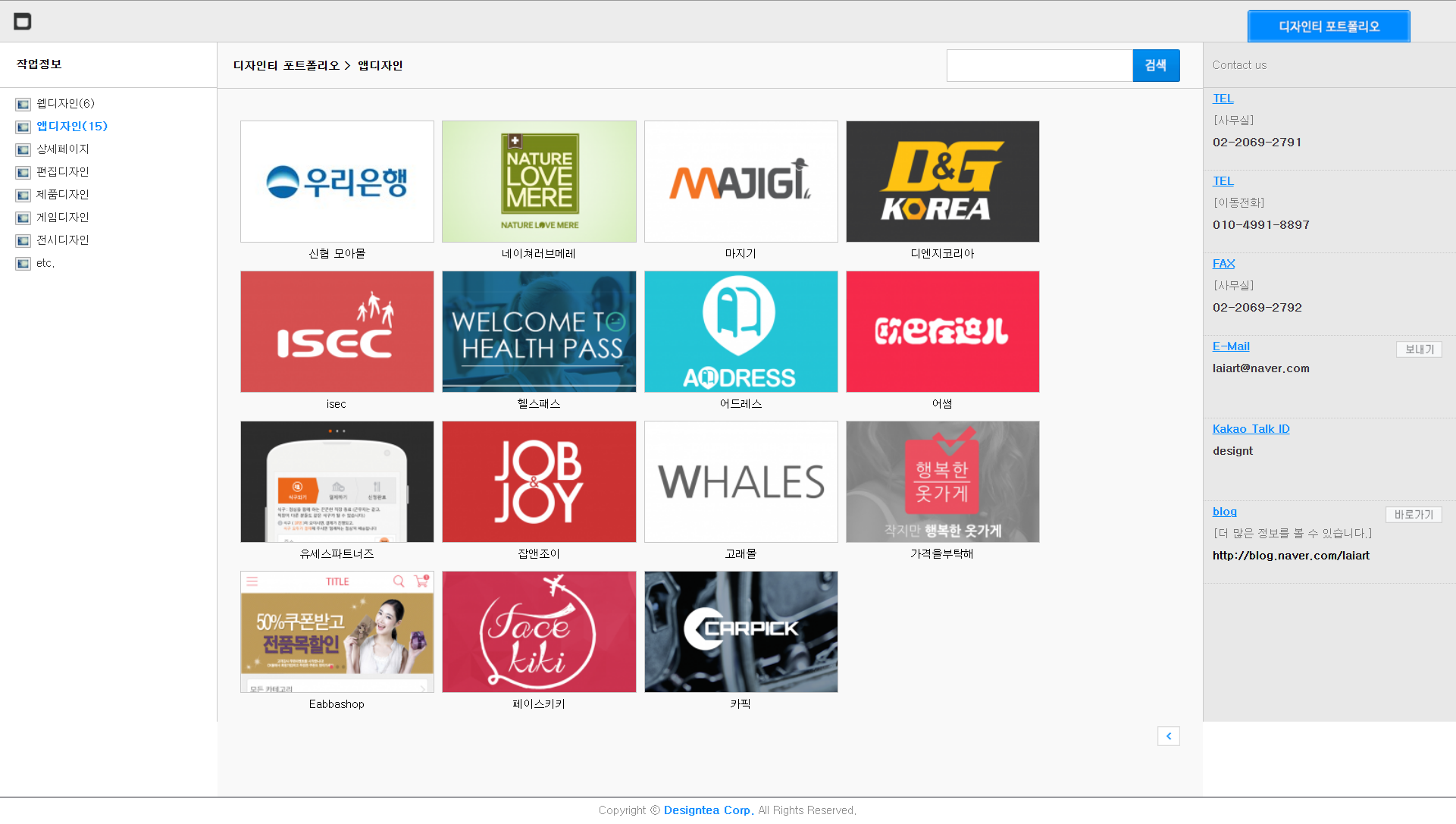Click the icon beside 게임디자인 category
This screenshot has height=824, width=1456.
point(23,218)
